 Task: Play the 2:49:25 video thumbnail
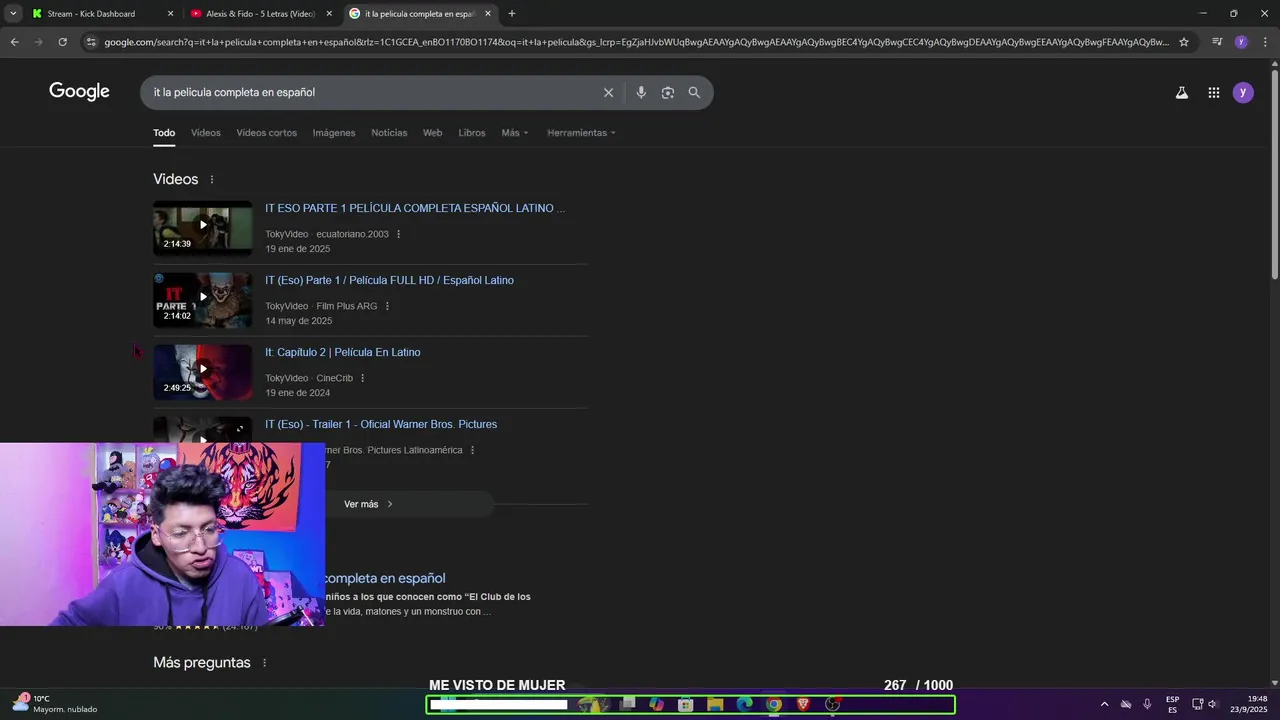click(x=203, y=372)
